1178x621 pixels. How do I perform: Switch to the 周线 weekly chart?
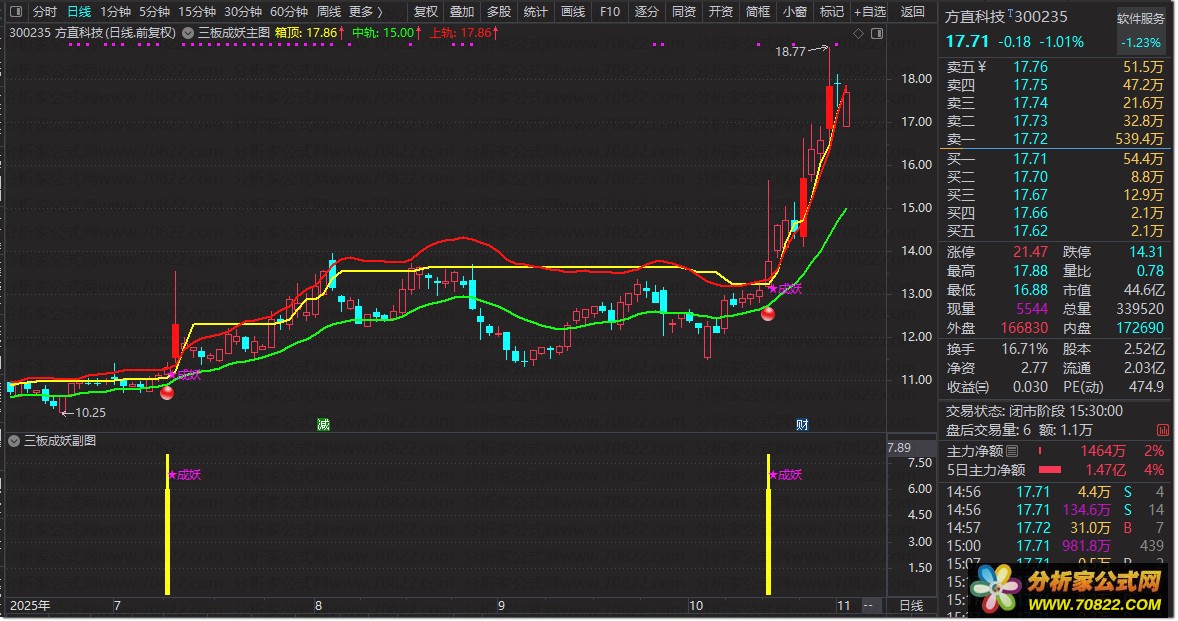pyautogui.click(x=329, y=12)
